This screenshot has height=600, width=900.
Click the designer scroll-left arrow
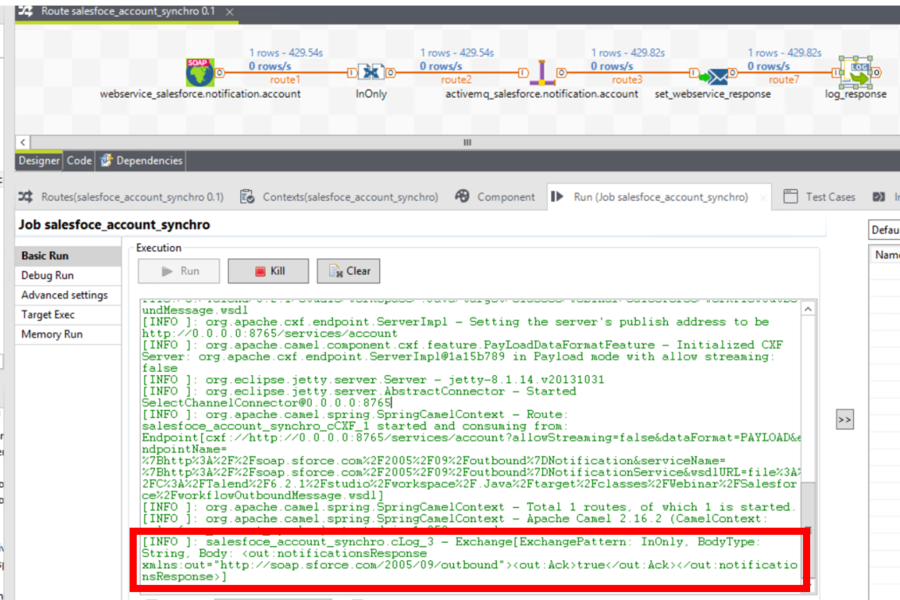pos(22,142)
